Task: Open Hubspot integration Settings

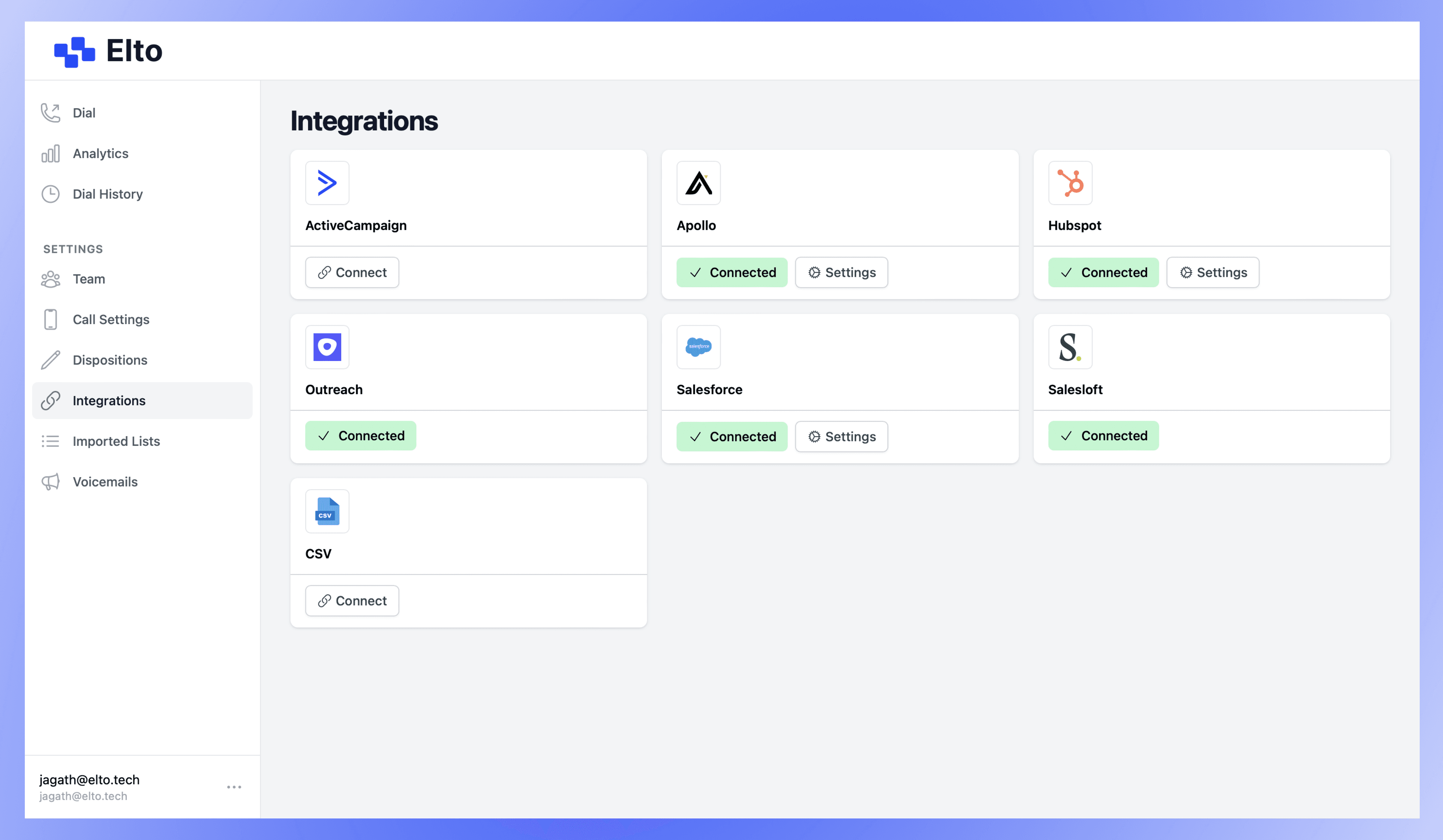Action: point(1212,273)
